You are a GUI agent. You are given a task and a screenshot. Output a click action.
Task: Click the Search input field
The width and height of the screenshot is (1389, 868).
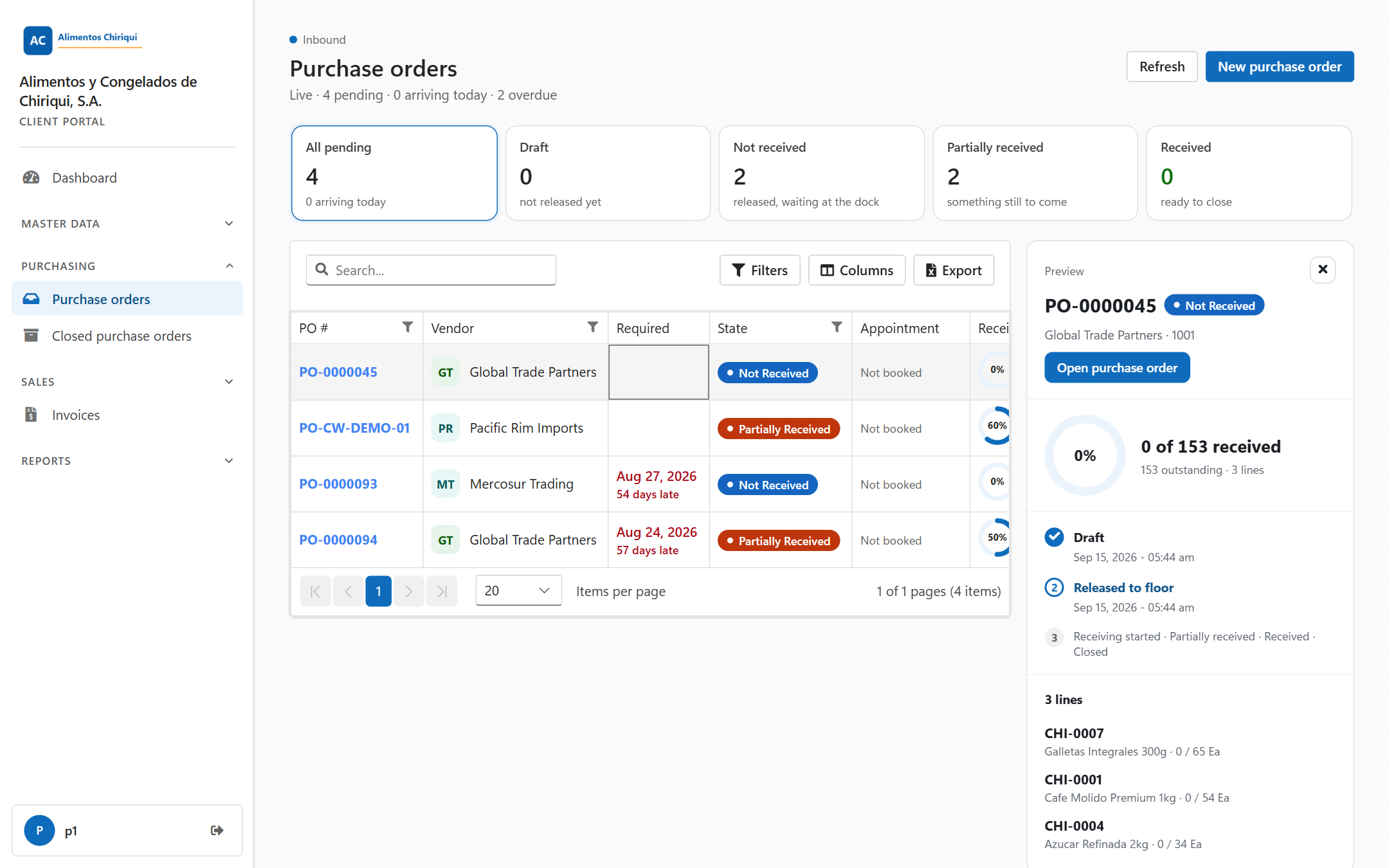(431, 270)
